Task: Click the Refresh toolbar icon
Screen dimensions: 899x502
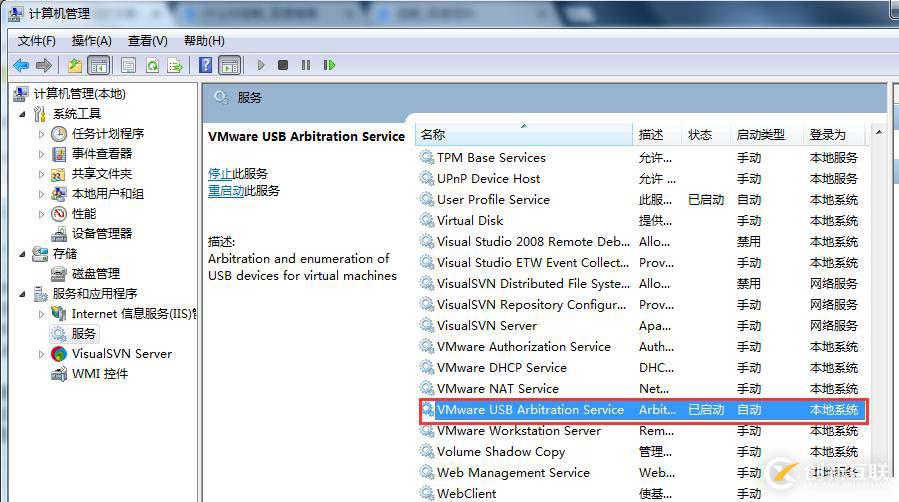Action: [152, 65]
